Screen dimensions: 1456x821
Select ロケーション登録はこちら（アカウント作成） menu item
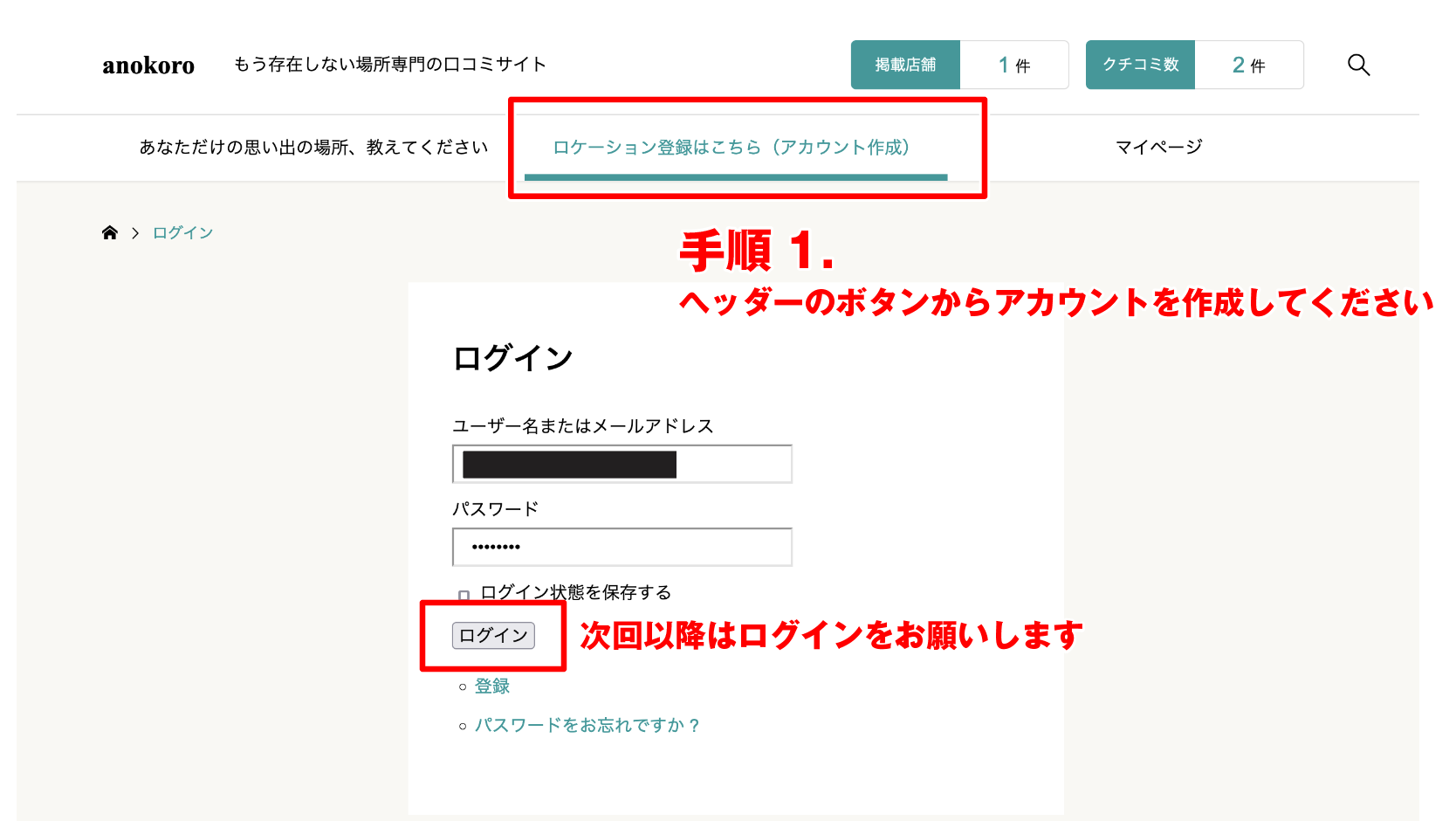click(x=731, y=148)
